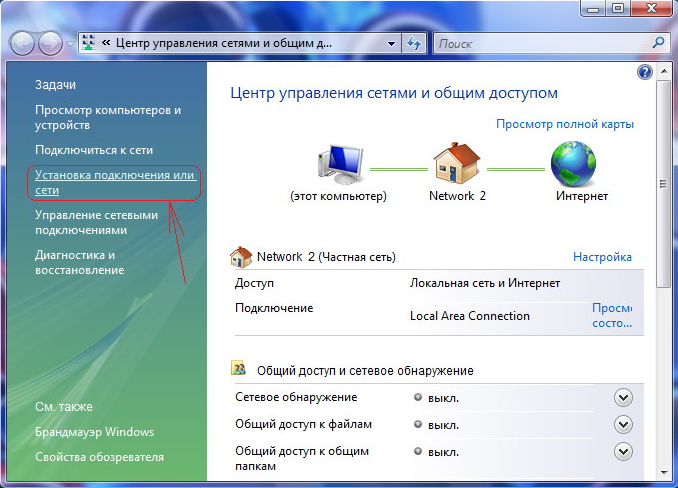Screen dimensions: 678x488
Task: Click the status indicator for Общий доступ к файлам
Action: pyautogui.click(x=418, y=424)
